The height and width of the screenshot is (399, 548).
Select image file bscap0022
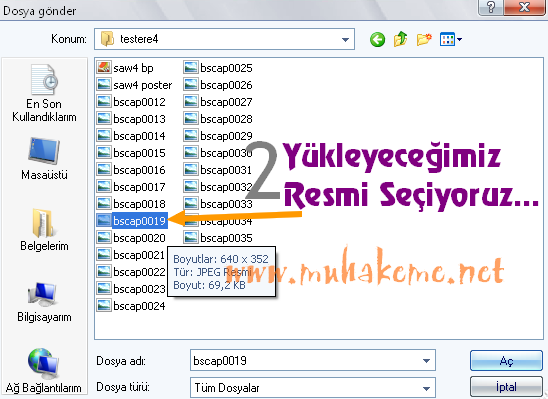[131, 272]
